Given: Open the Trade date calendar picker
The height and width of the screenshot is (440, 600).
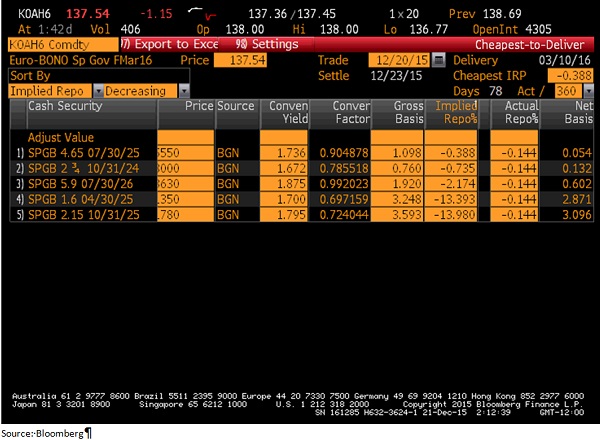Looking at the screenshot, I should click(437, 61).
